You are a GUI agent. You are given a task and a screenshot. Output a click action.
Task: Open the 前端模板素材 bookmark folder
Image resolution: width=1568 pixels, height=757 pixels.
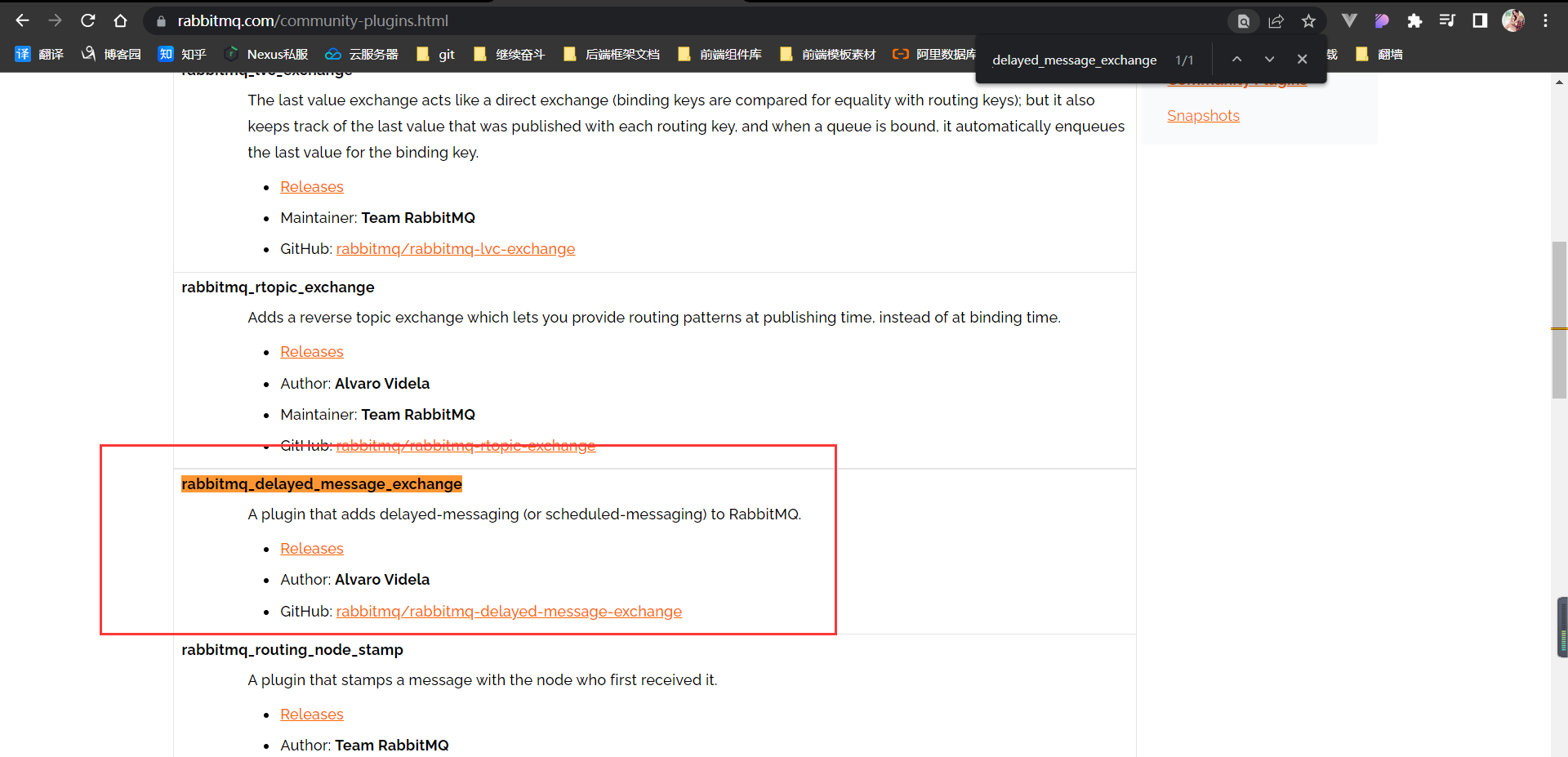[827, 54]
